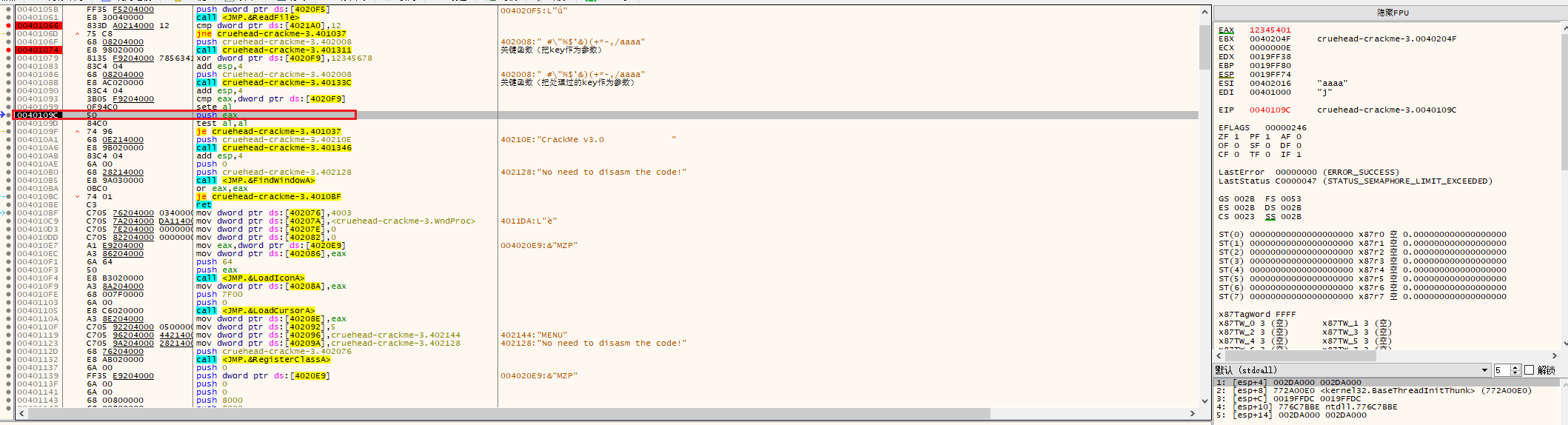Viewport: 1568px width, 425px height.
Task: Select argument row 2: kernel32.BaseThreadInitThunk
Action: [1373, 391]
